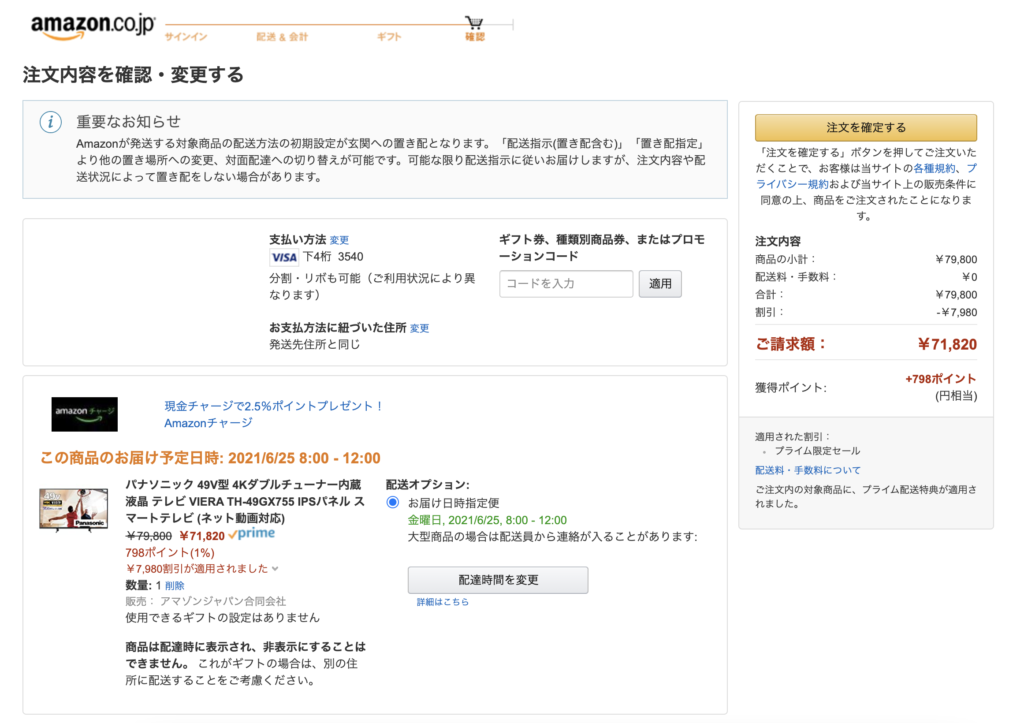The image size is (1024, 723).
Task: Open 配送料・手数料について link
Action: (x=807, y=470)
